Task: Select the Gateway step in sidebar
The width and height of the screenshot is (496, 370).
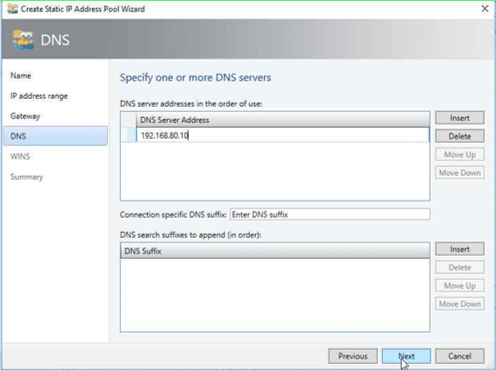Action: 25,116
